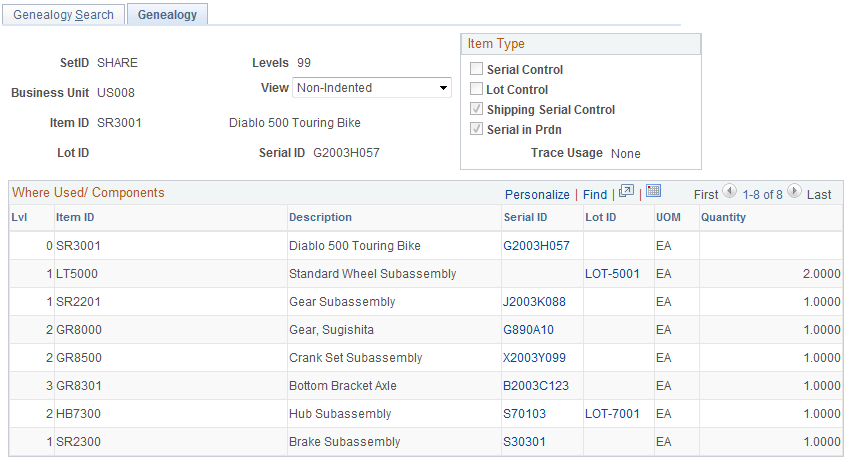Jump to the Last rows link
This screenshot has width=853, height=468.
tap(819, 195)
